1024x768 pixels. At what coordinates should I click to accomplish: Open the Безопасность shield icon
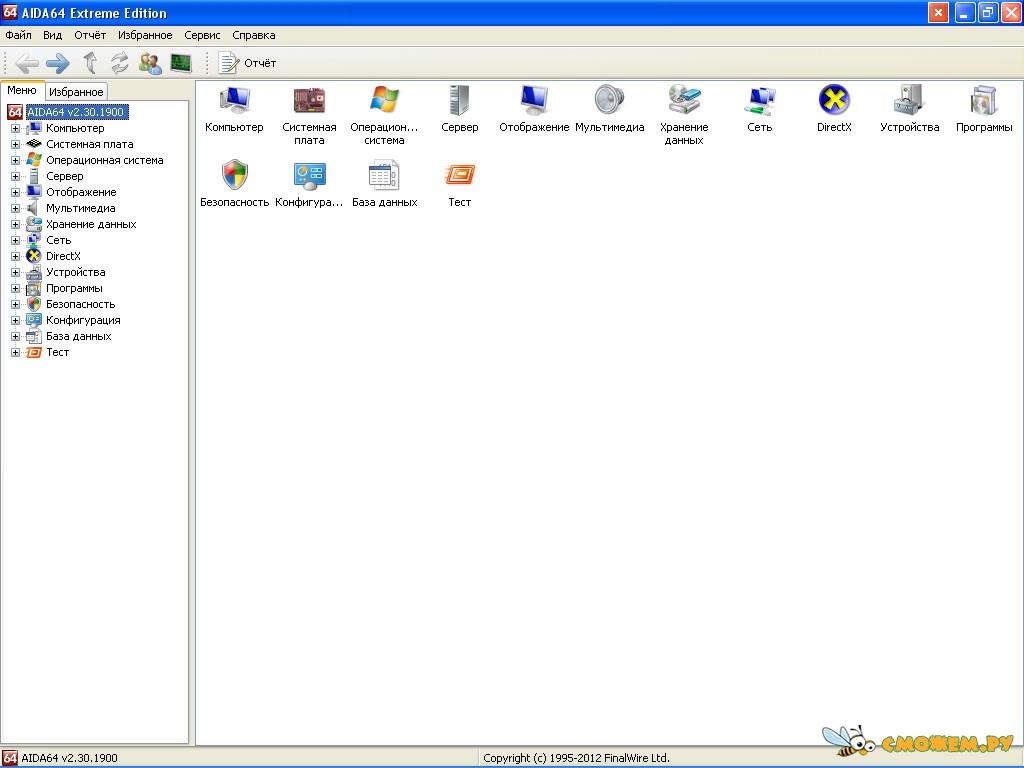(x=234, y=175)
